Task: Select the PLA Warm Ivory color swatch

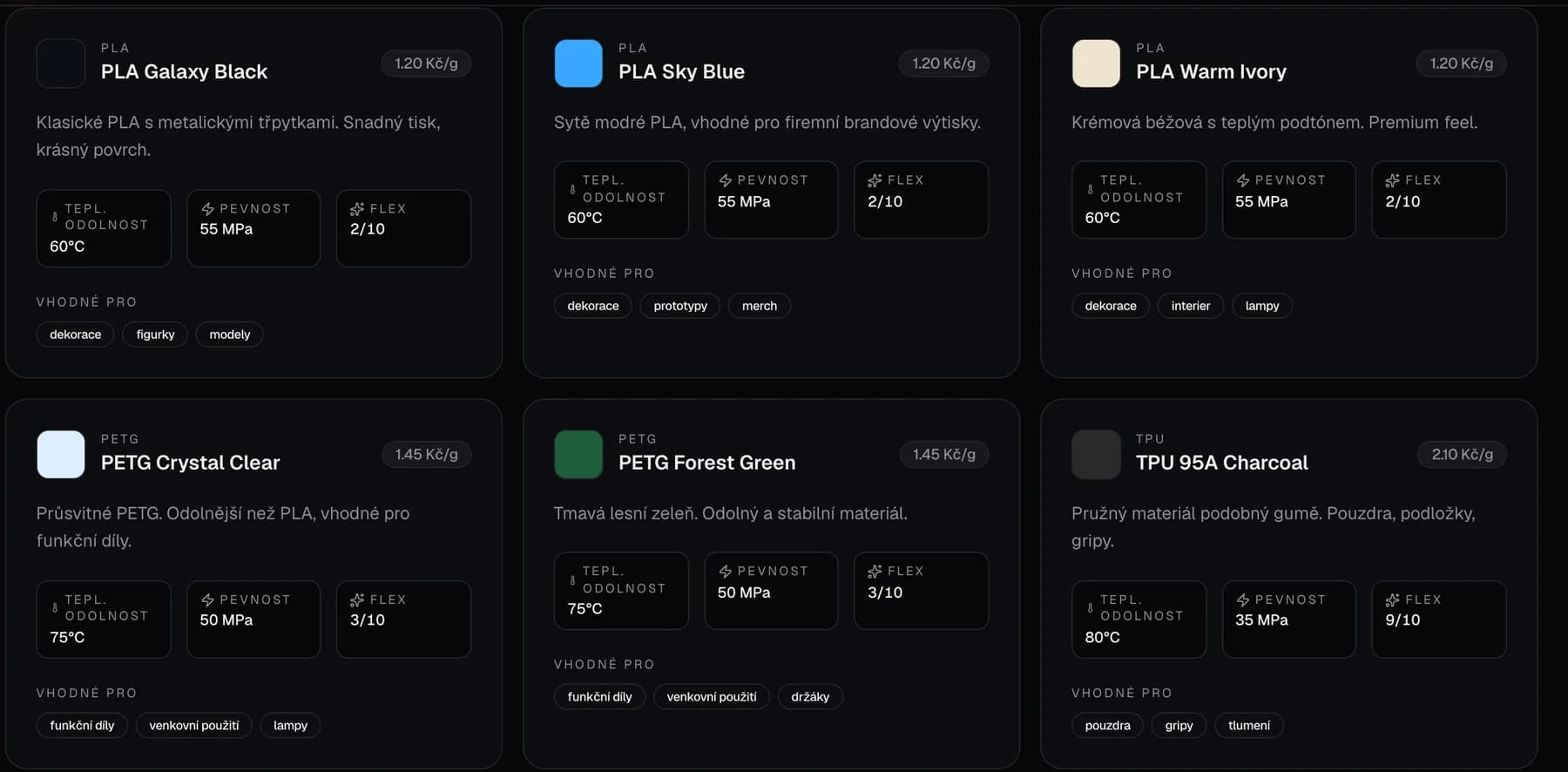Action: (1096, 64)
